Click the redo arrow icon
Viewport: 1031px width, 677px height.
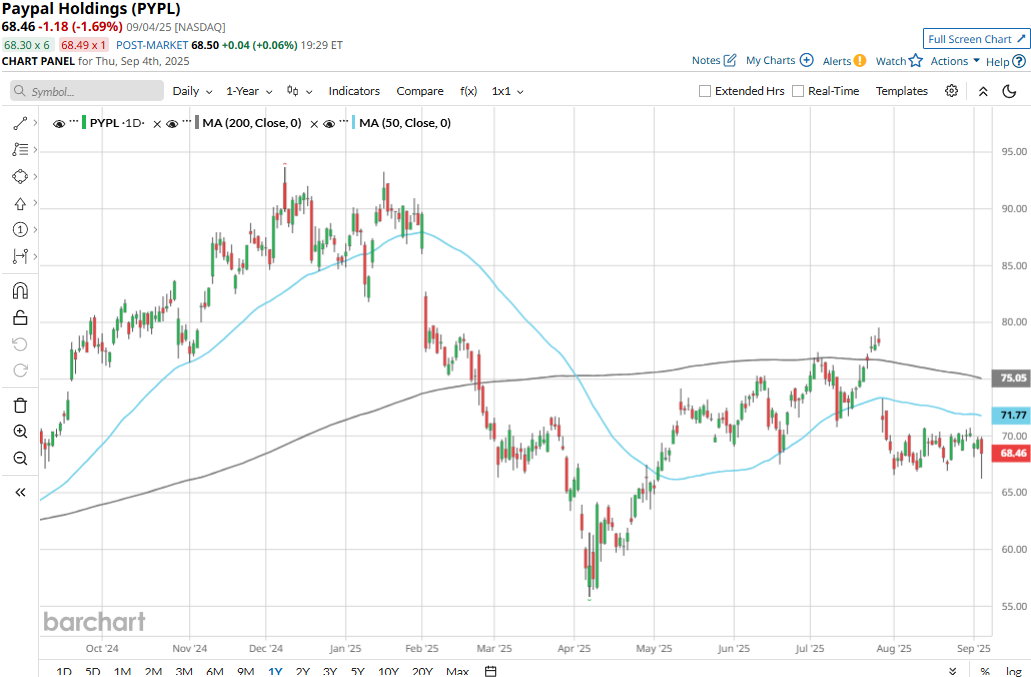20,371
